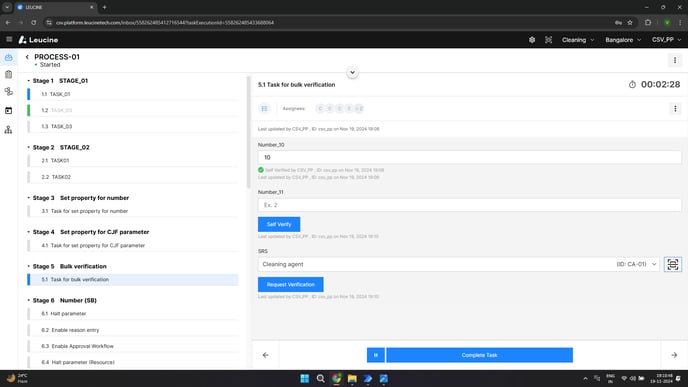
Task: Click the task list scrollbar
Action: point(248,132)
